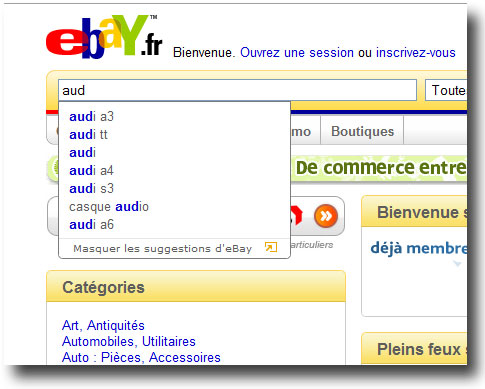485x389 pixels.
Task: Select the 'audi a3' suggestion
Action: tap(91, 117)
